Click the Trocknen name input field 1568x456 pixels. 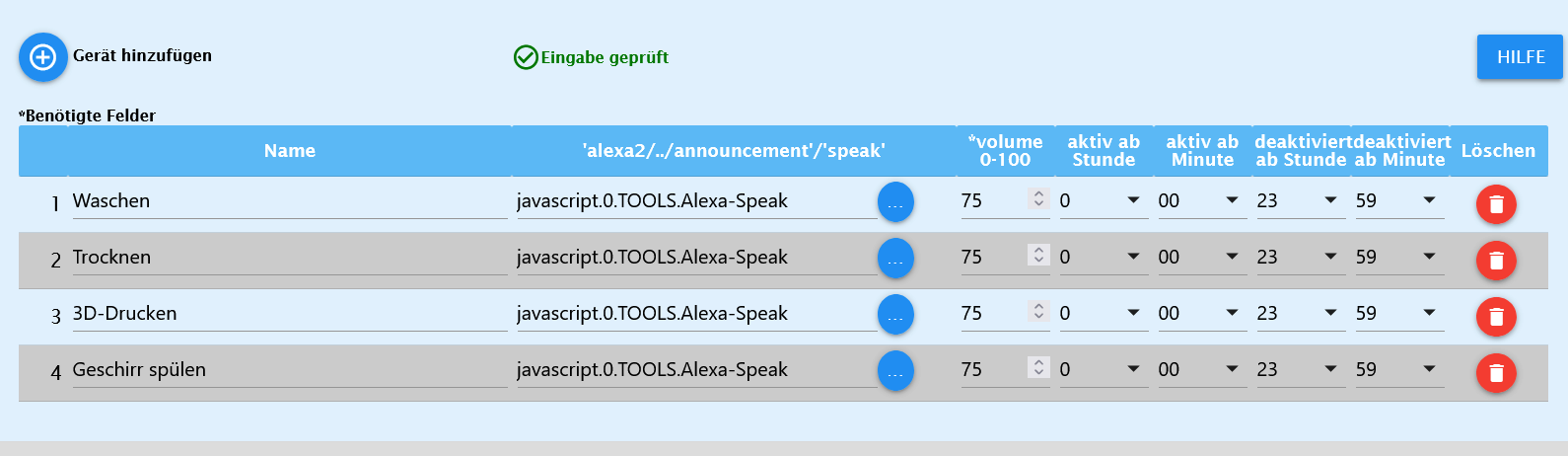[290, 258]
